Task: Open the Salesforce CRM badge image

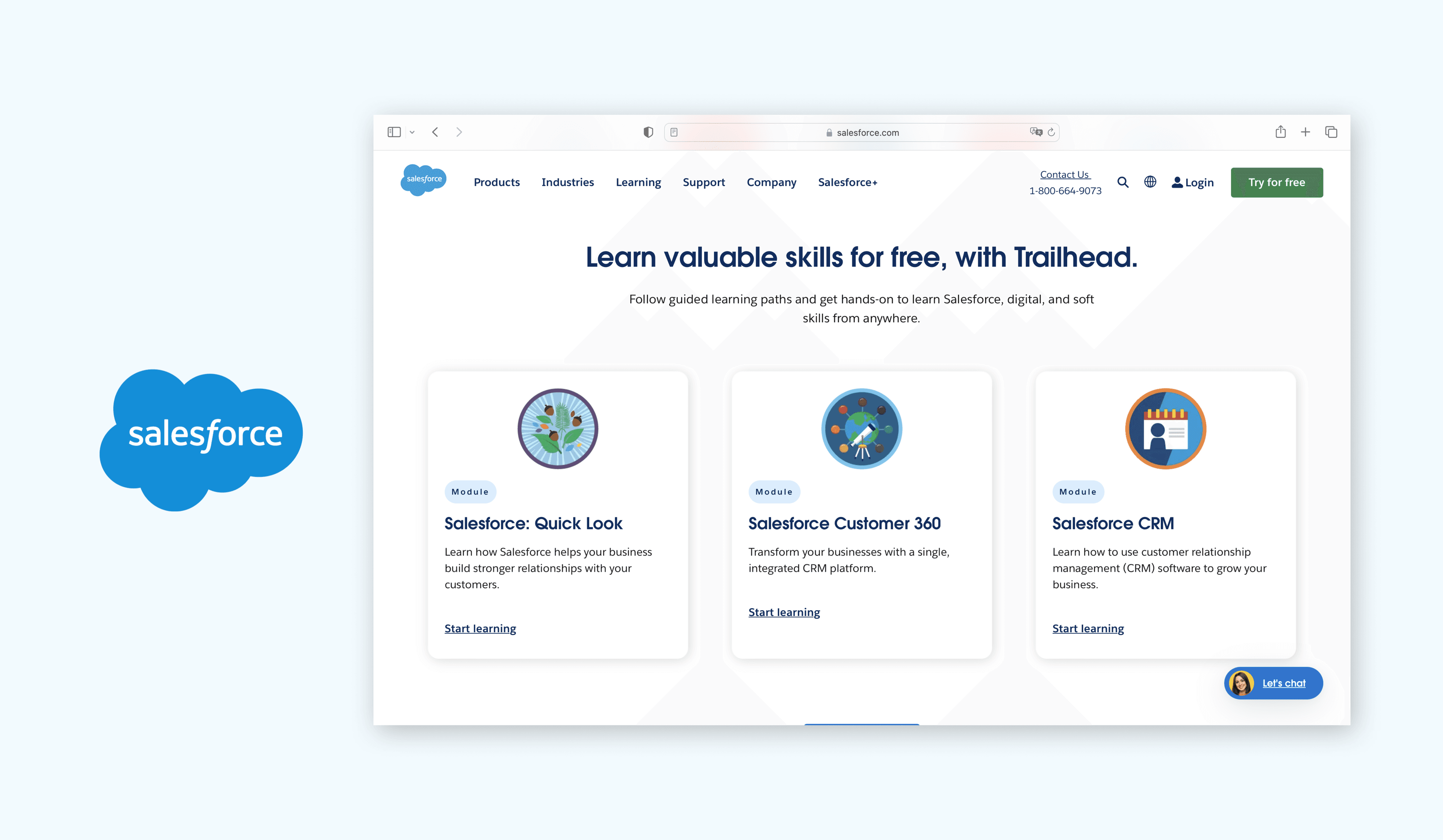Action: coord(1165,428)
